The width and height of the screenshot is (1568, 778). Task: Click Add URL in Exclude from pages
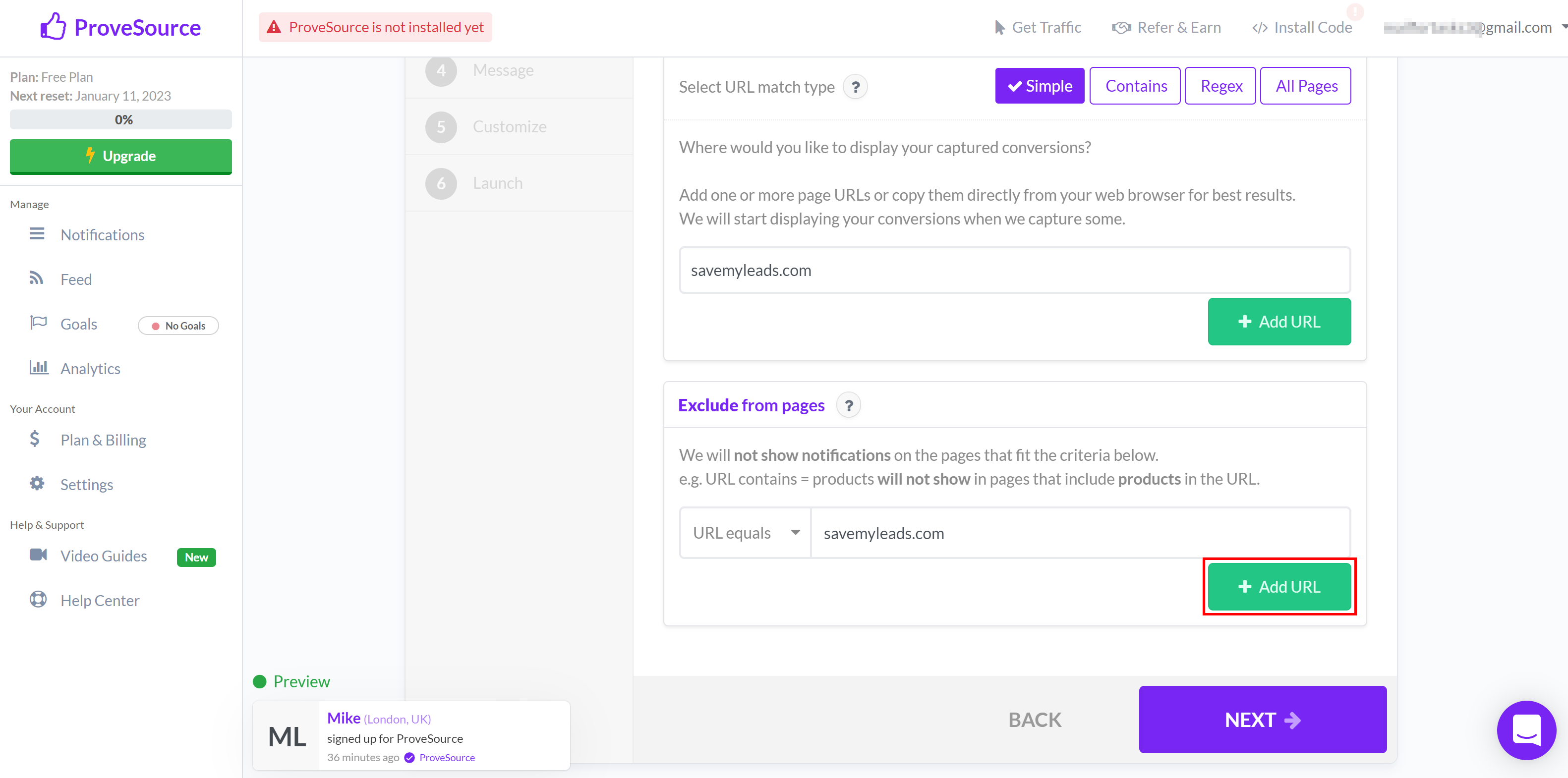point(1279,586)
